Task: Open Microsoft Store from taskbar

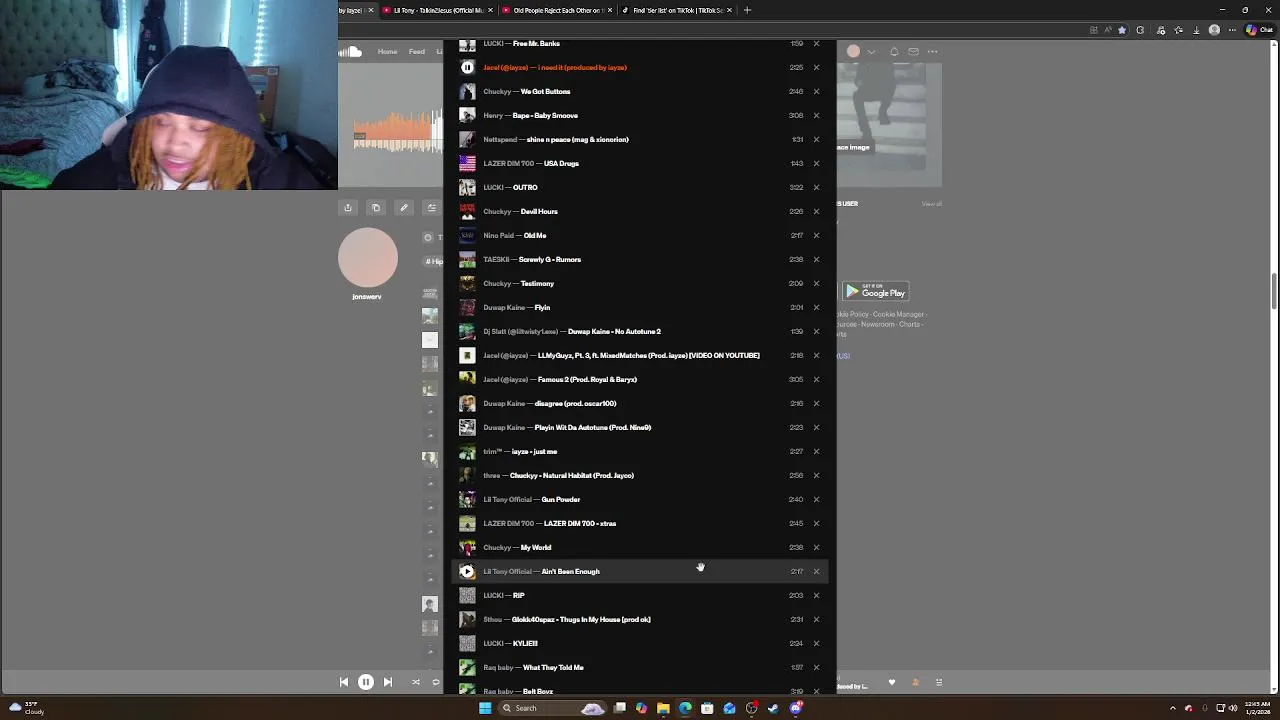Action: click(707, 708)
